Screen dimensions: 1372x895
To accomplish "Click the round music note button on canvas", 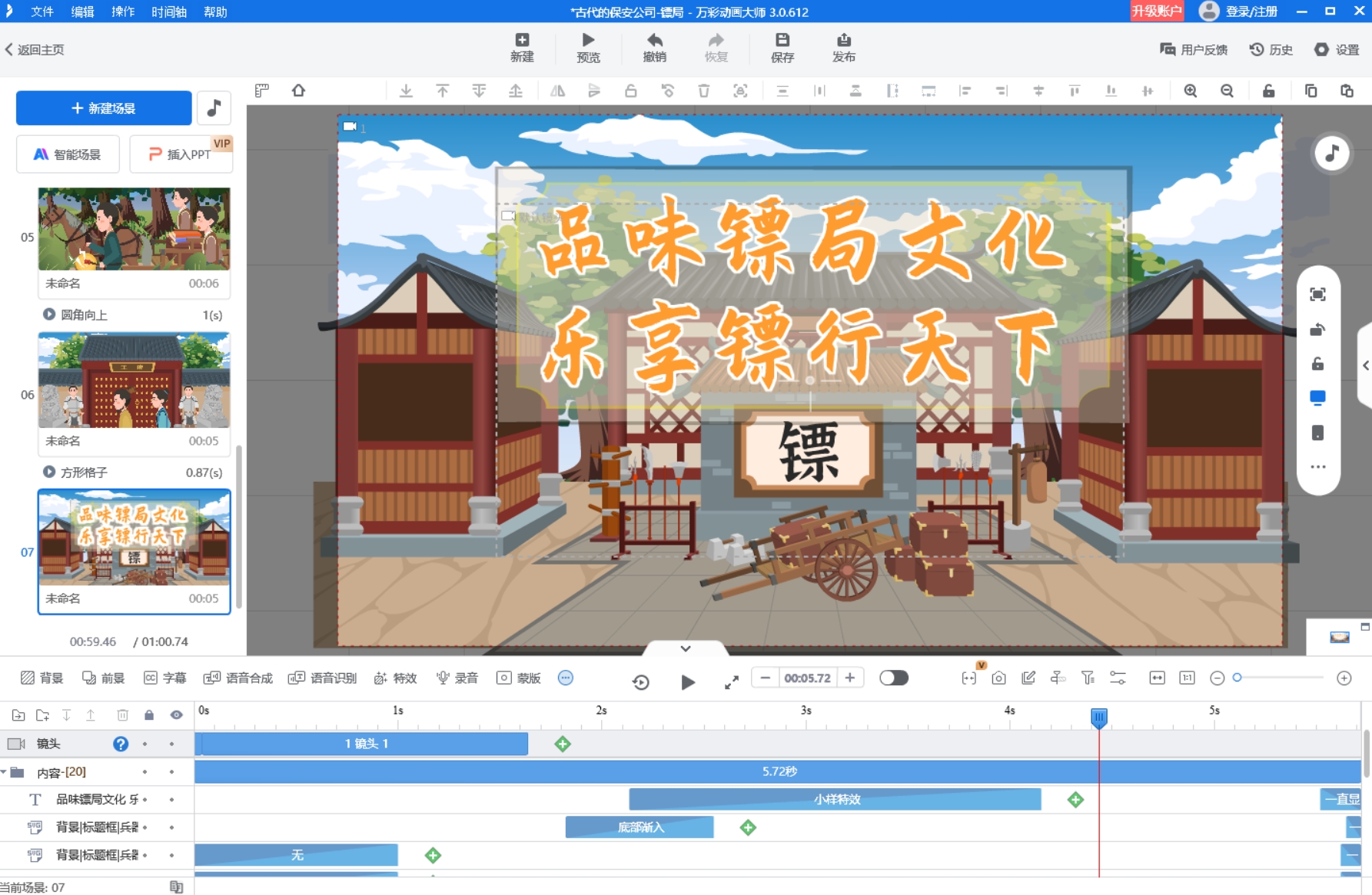I will point(1332,154).
